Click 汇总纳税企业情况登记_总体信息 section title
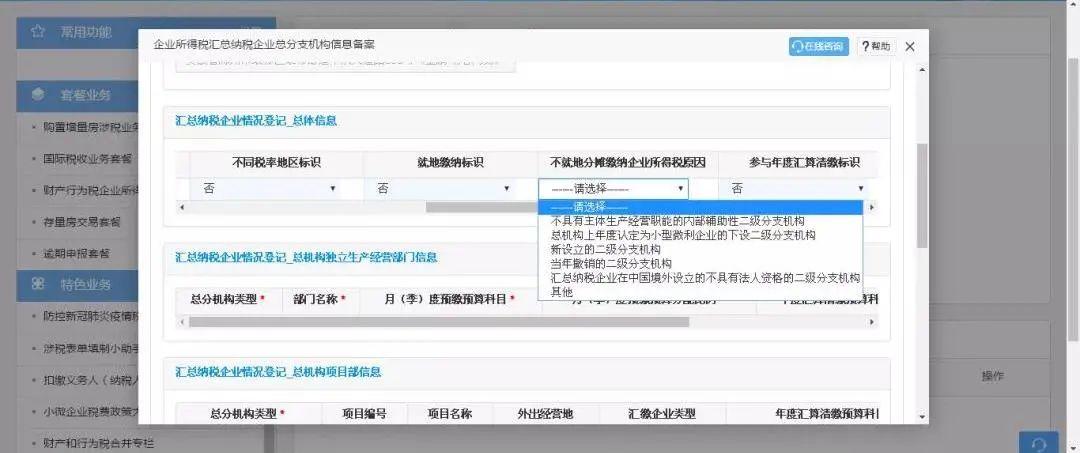Screen dimensions: 1080x453 coord(256,121)
